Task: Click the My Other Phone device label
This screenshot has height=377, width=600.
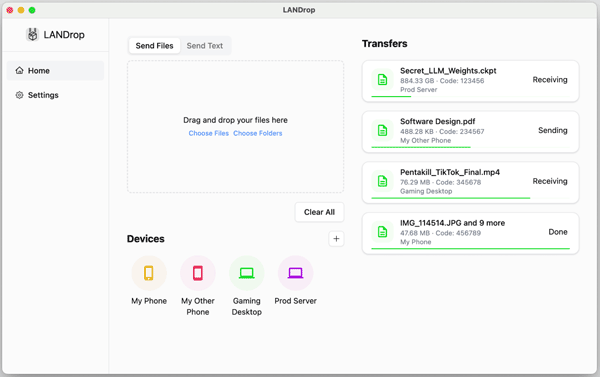Action: click(x=198, y=307)
